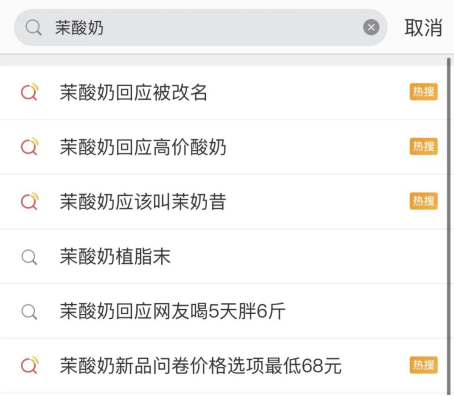Image resolution: width=454 pixels, height=396 pixels.
Task: Select suggestion 茉酸奶应该叫茉奶昔
Action: [223, 202]
